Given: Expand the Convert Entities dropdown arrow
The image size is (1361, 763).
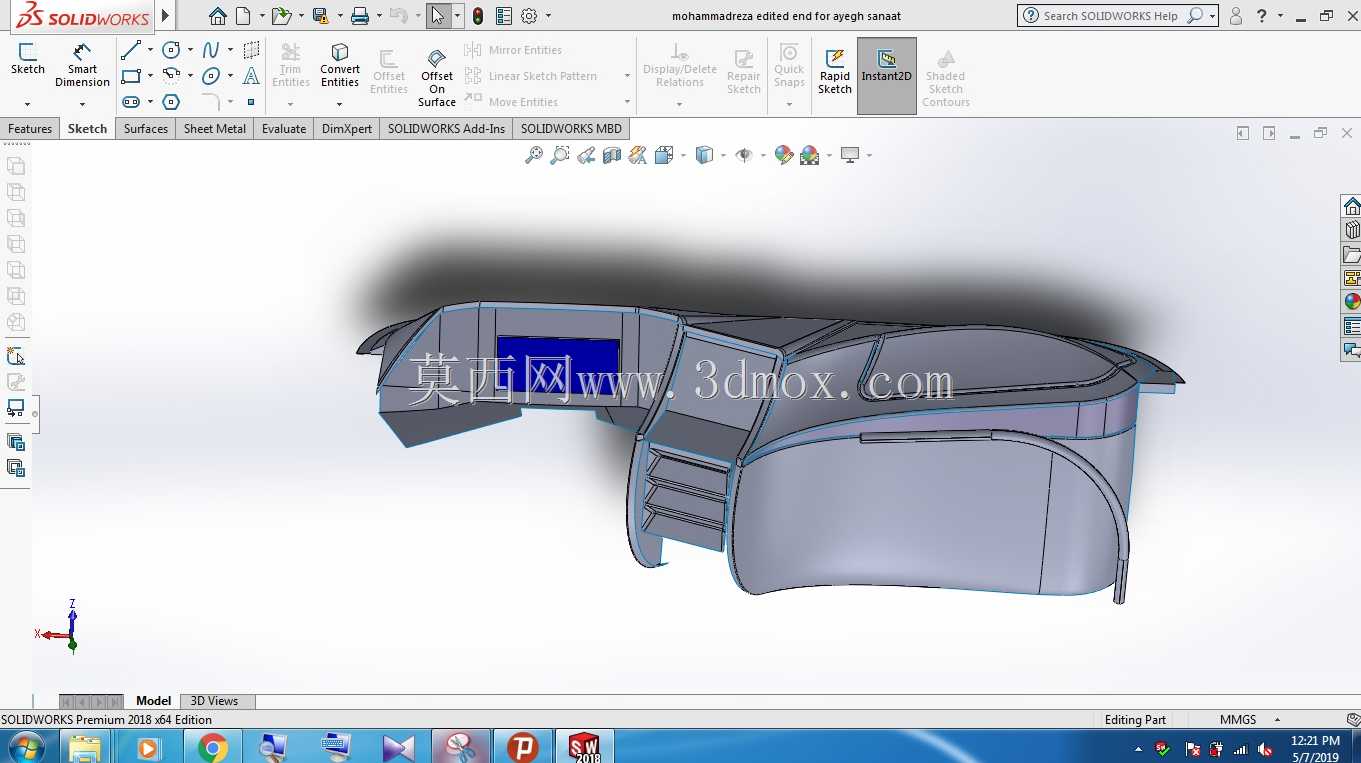Looking at the screenshot, I should pos(339,104).
